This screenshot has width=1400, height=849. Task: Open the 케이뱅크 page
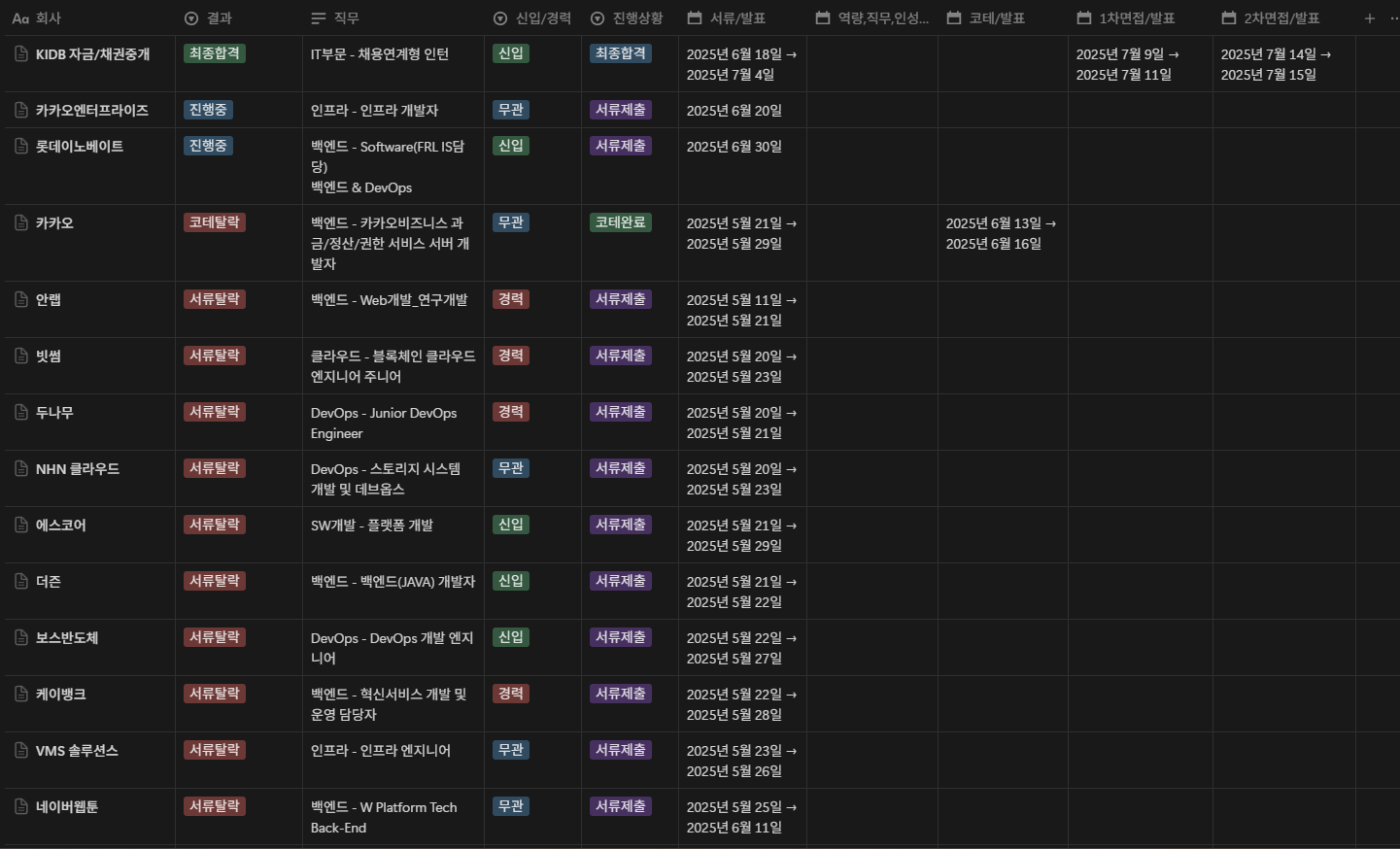tap(61, 695)
